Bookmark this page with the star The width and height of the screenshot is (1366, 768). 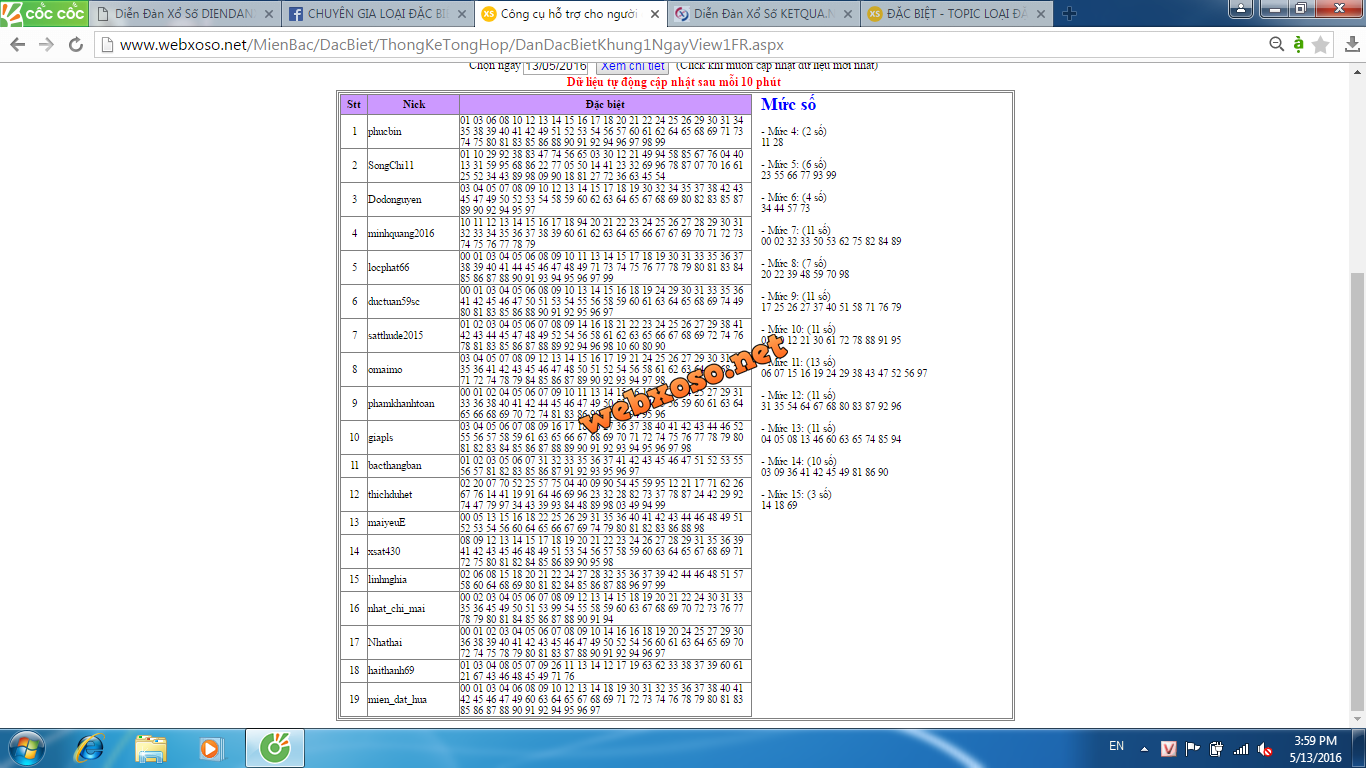pos(1320,44)
